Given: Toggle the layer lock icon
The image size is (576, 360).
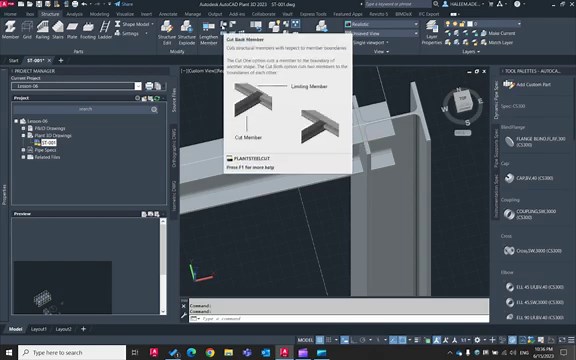Looking at the screenshot, I should tap(462, 24).
